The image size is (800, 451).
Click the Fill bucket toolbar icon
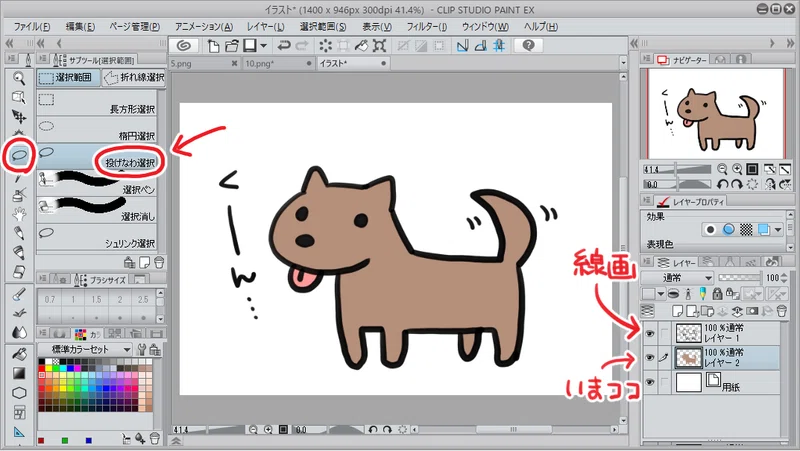pos(361,46)
